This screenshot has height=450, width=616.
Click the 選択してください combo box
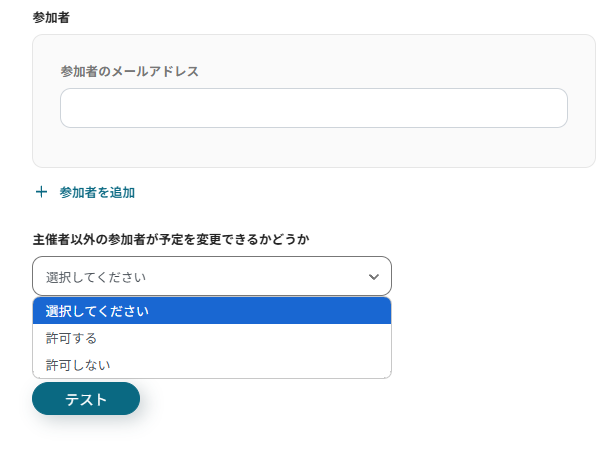[200, 276]
